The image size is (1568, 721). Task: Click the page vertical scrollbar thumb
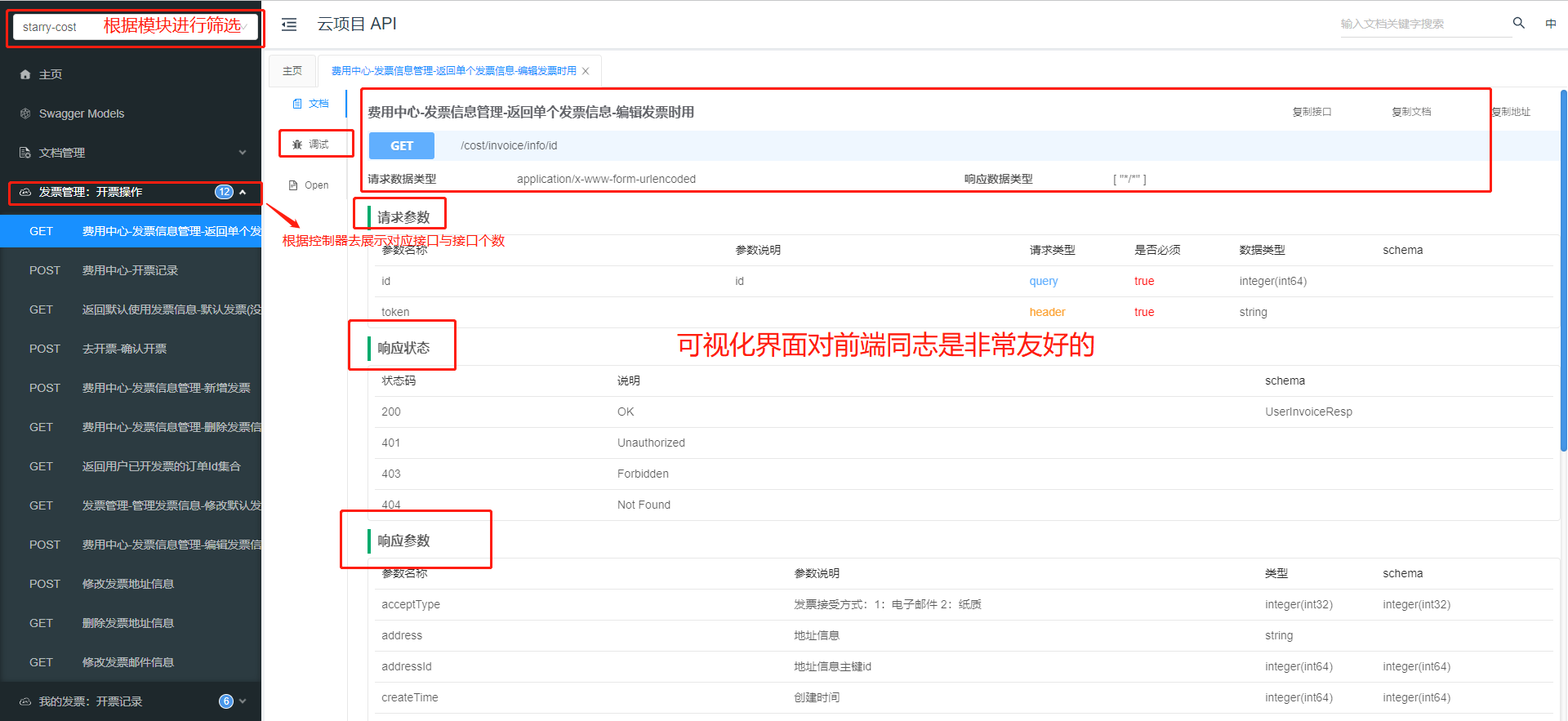(1563, 269)
